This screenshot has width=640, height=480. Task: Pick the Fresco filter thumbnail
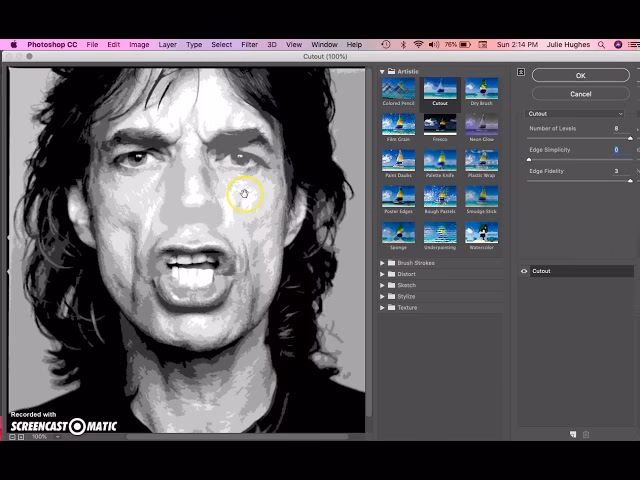point(440,124)
